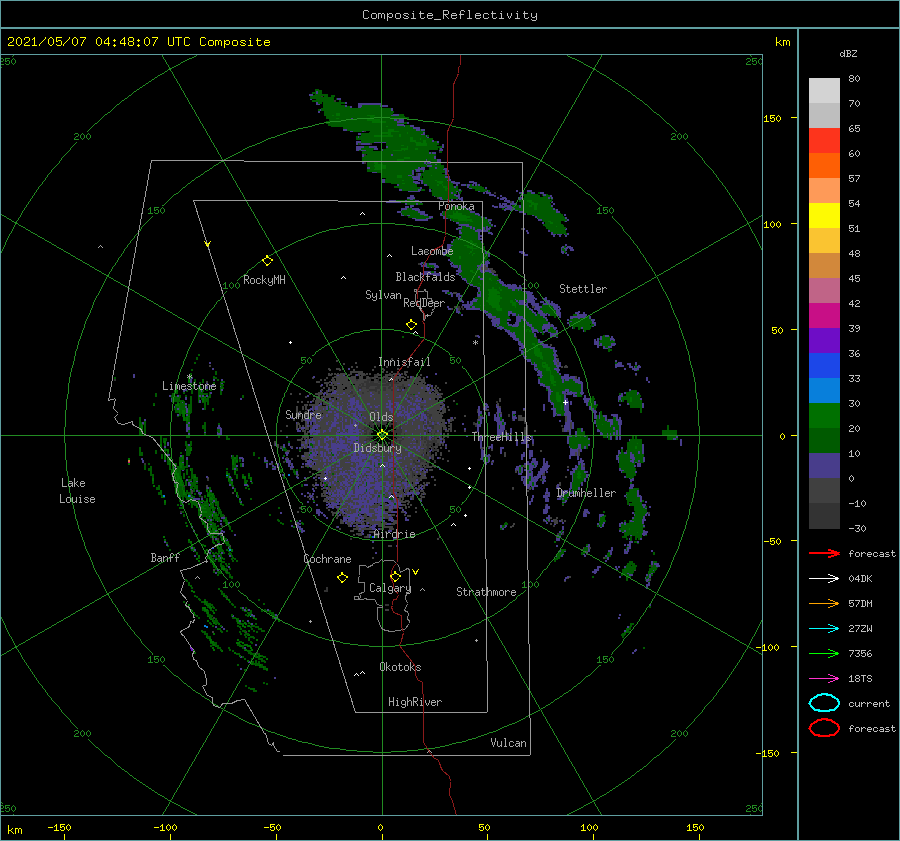
Task: Click the Didsbury city label
Action: 377,448
